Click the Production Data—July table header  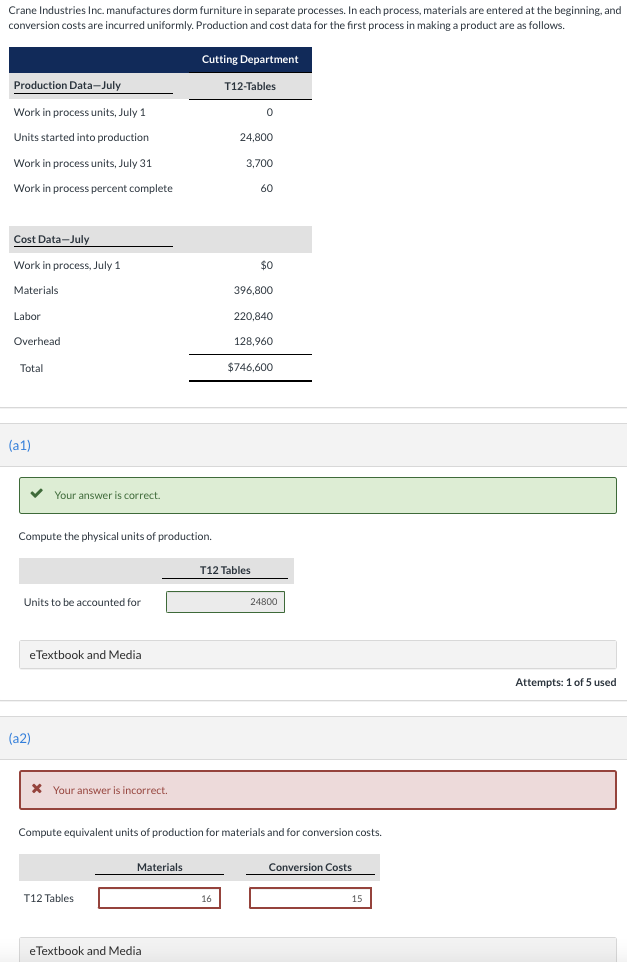67,86
